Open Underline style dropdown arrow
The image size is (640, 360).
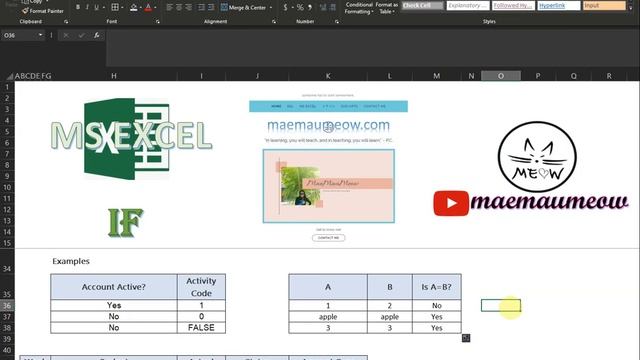point(103,7)
